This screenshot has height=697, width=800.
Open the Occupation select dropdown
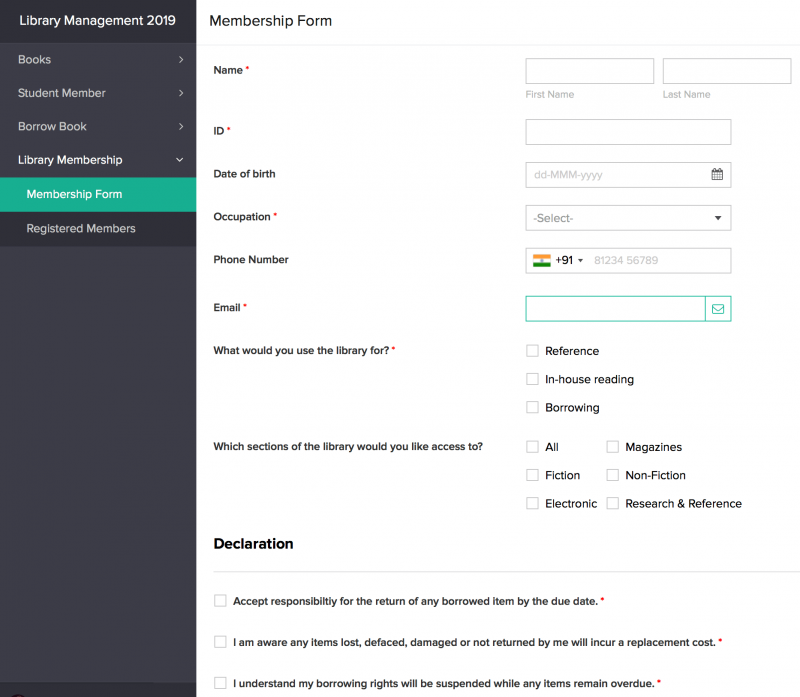(x=628, y=218)
